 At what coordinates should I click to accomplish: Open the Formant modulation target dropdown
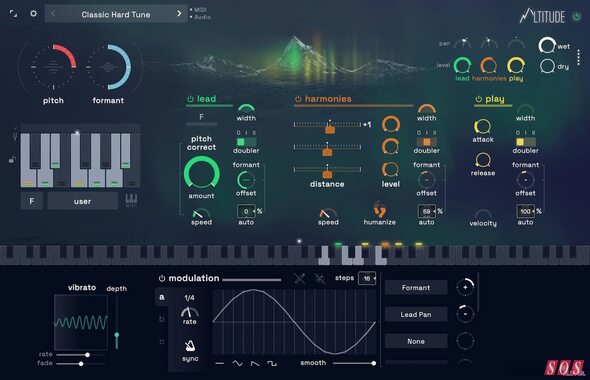tap(416, 287)
